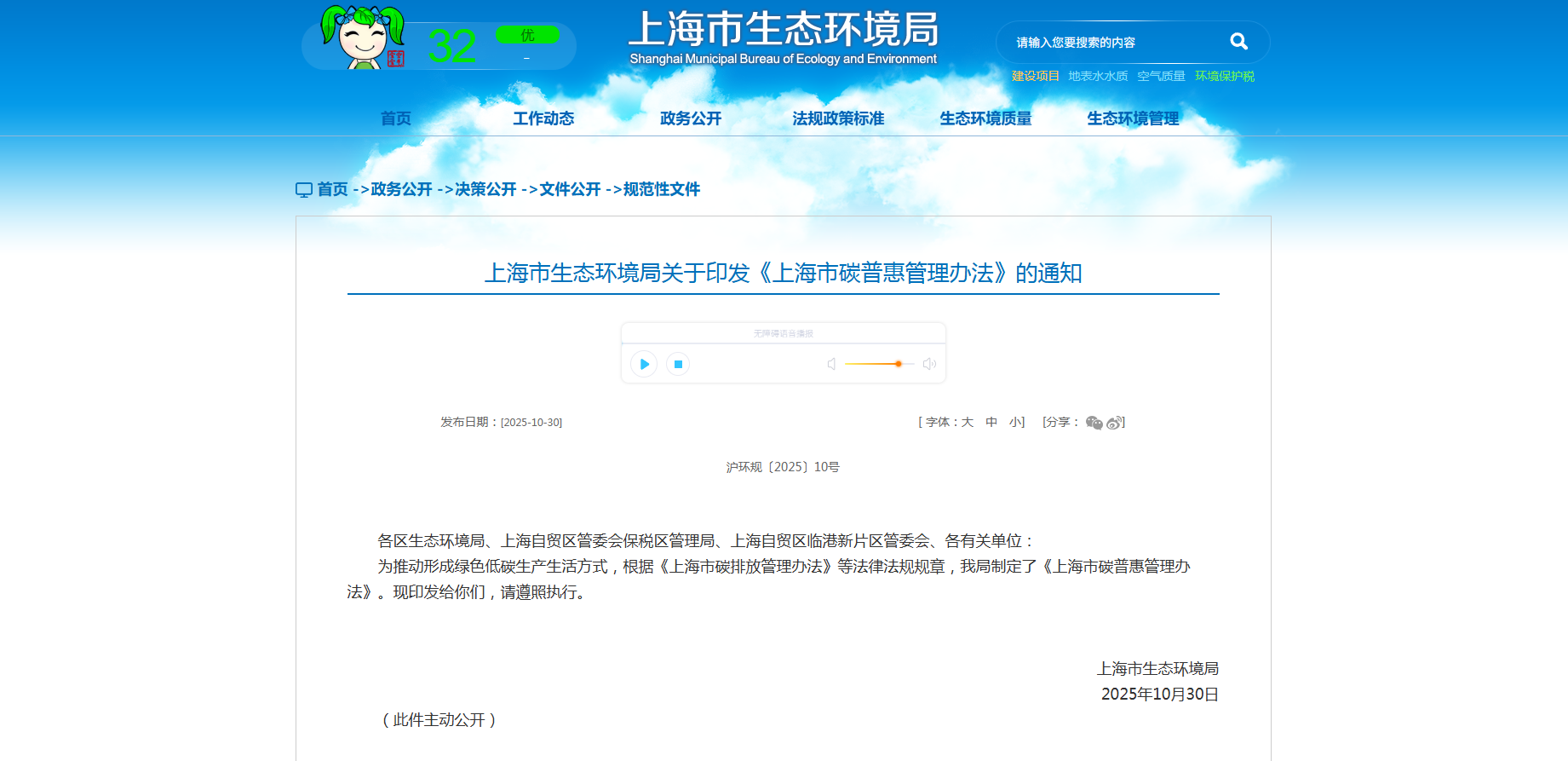
Task: Play the accessible audio broadcast
Action: 644,364
